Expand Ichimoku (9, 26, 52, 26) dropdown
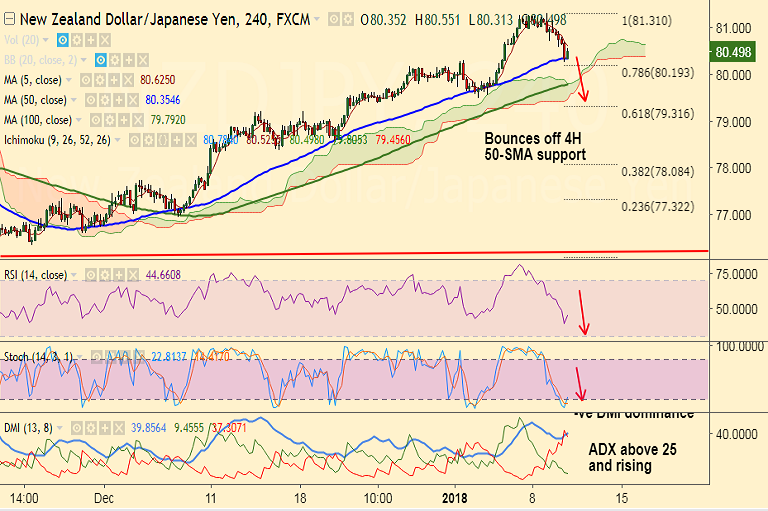 118,140
